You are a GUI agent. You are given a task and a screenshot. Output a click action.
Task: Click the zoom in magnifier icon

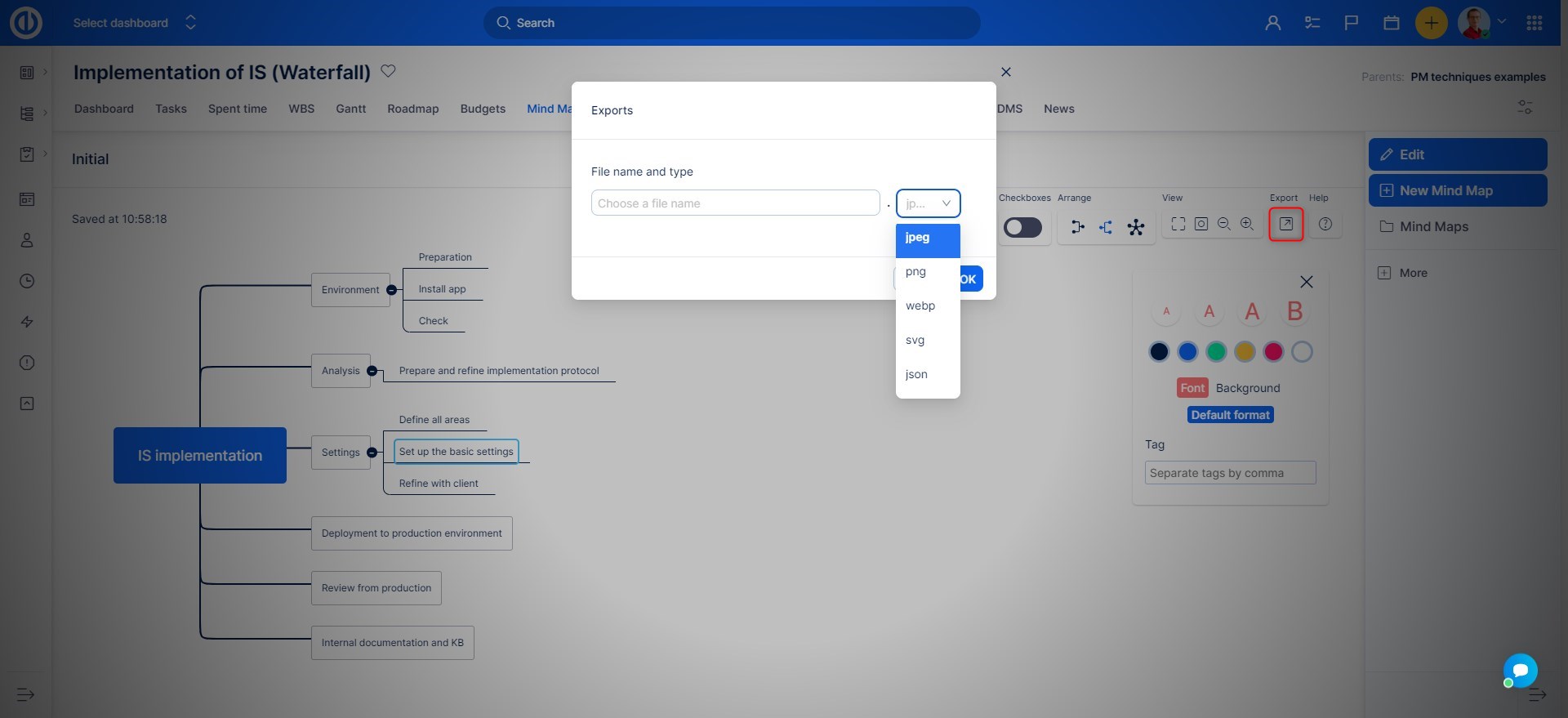[1246, 224]
